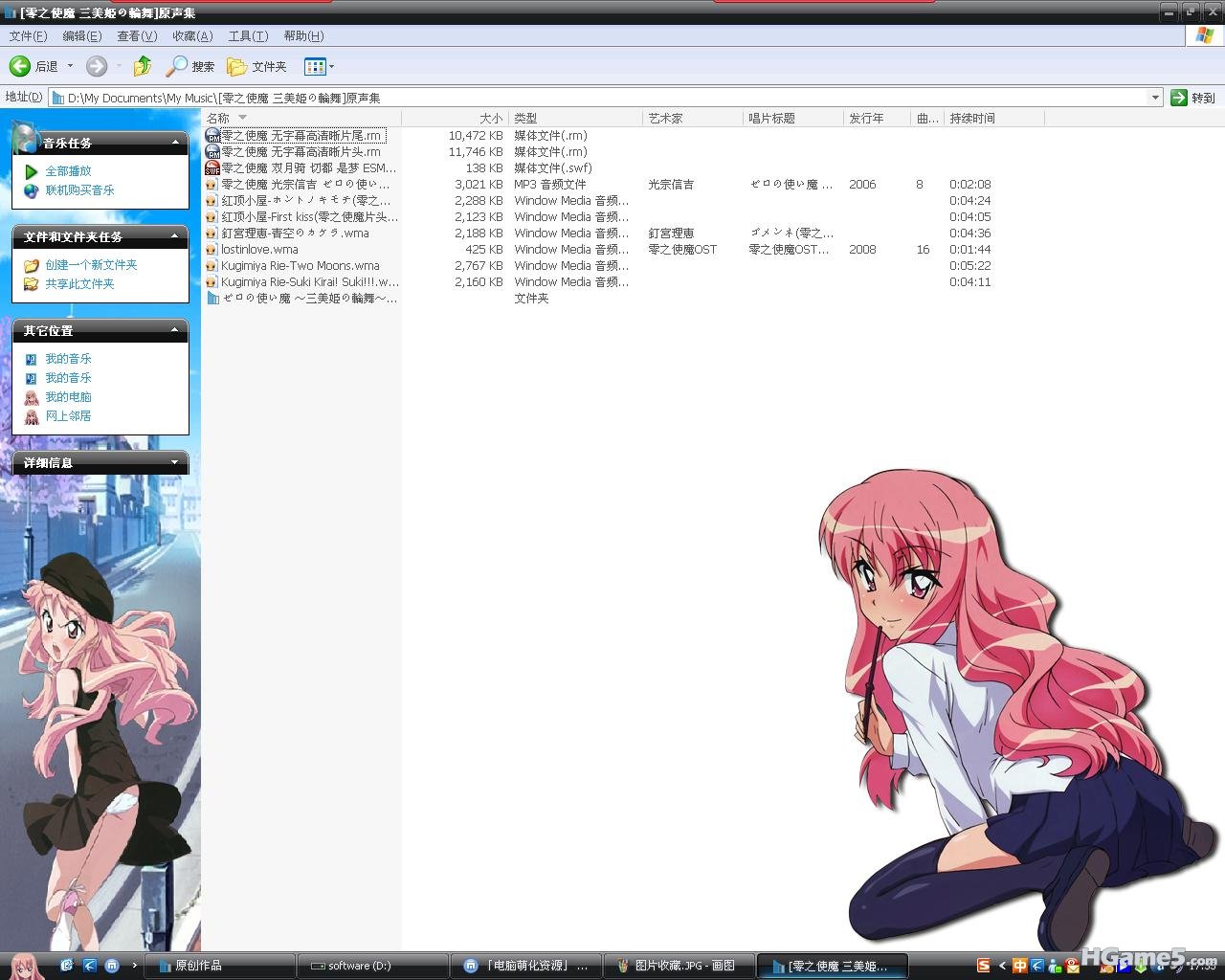The width and height of the screenshot is (1225, 980).
Task: Open the Views dropdown arrow
Action: click(332, 66)
